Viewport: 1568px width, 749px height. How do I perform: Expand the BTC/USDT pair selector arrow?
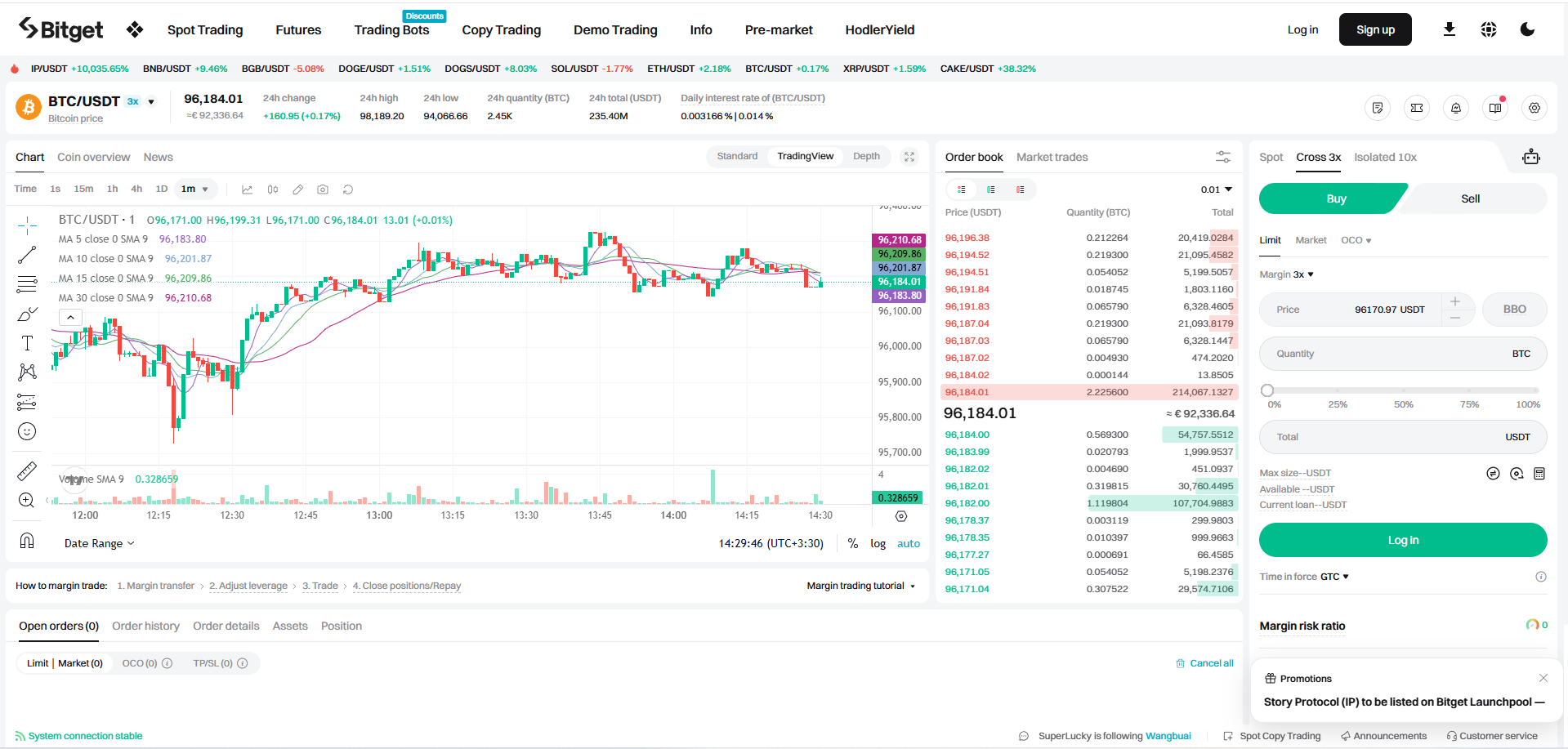(151, 102)
